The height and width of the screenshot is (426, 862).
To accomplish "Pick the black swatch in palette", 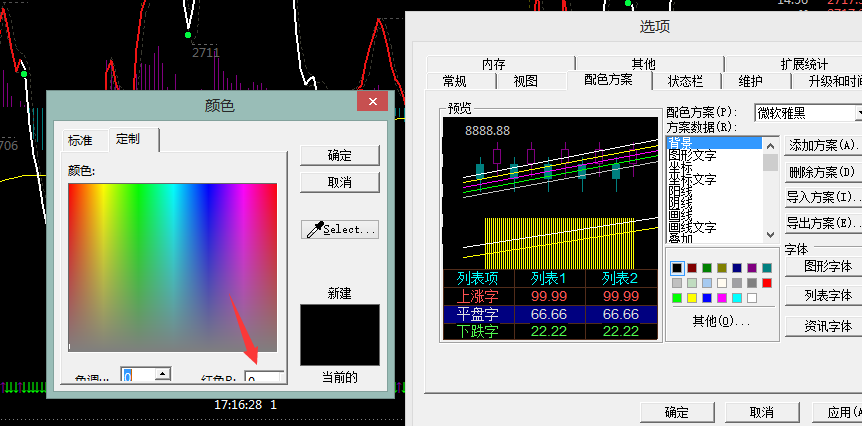I will tap(677, 268).
